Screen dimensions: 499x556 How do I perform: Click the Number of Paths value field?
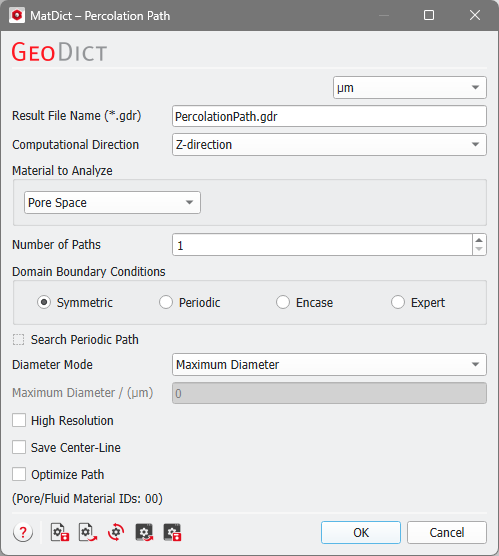[322, 245]
